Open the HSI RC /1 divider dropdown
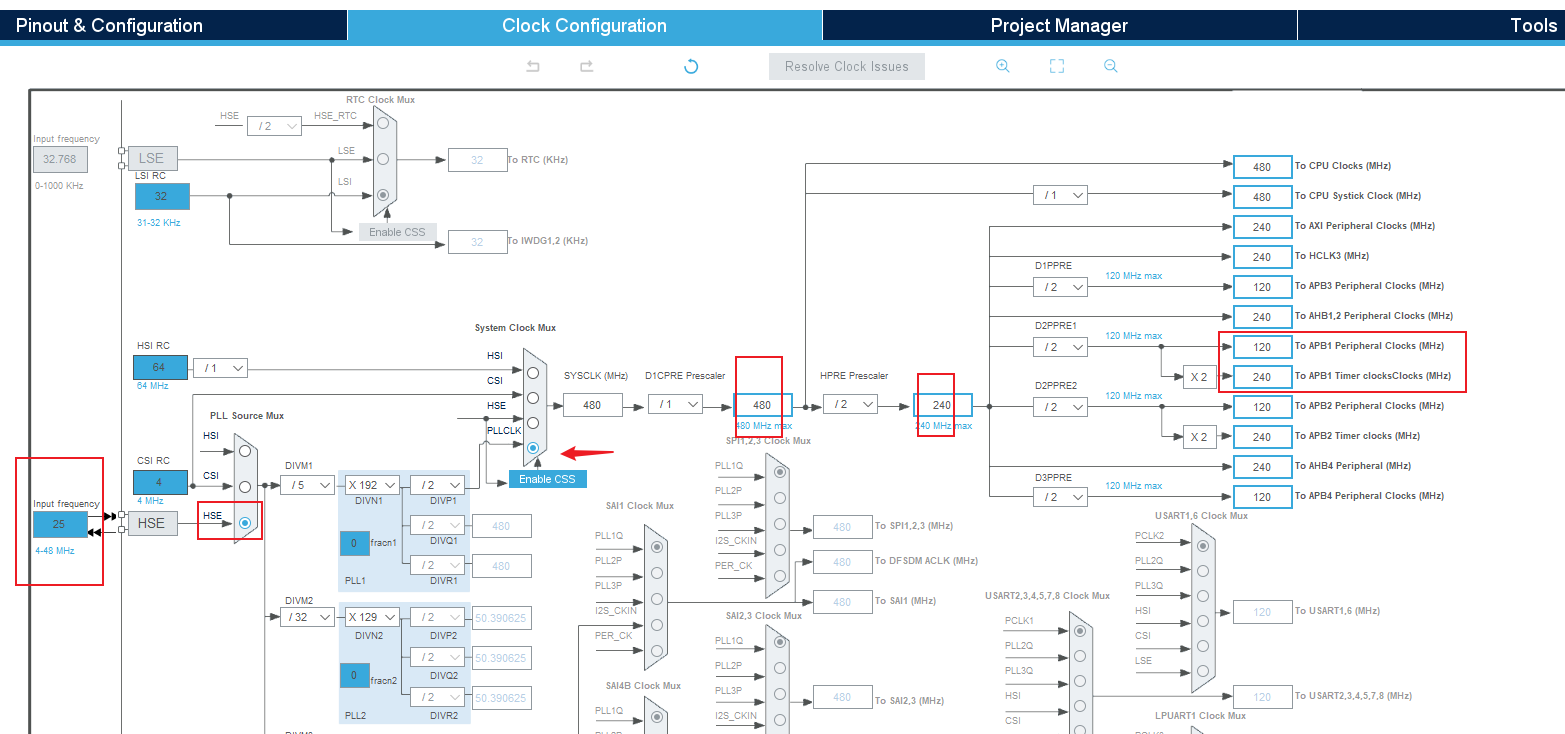Viewport: 1565px width, 734px height. [x=220, y=368]
